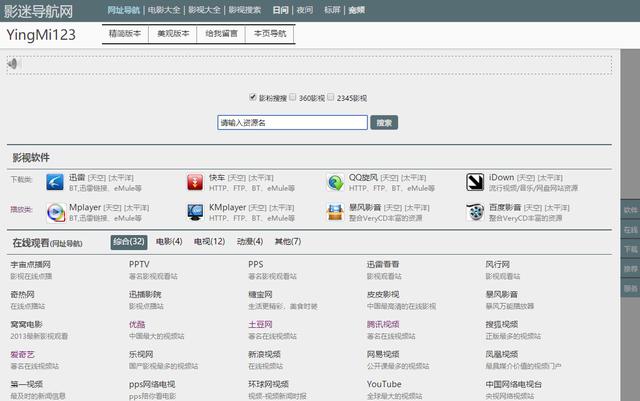Jump to 下载 via the side panel button
Screen dimensions: 640x401
point(630,249)
